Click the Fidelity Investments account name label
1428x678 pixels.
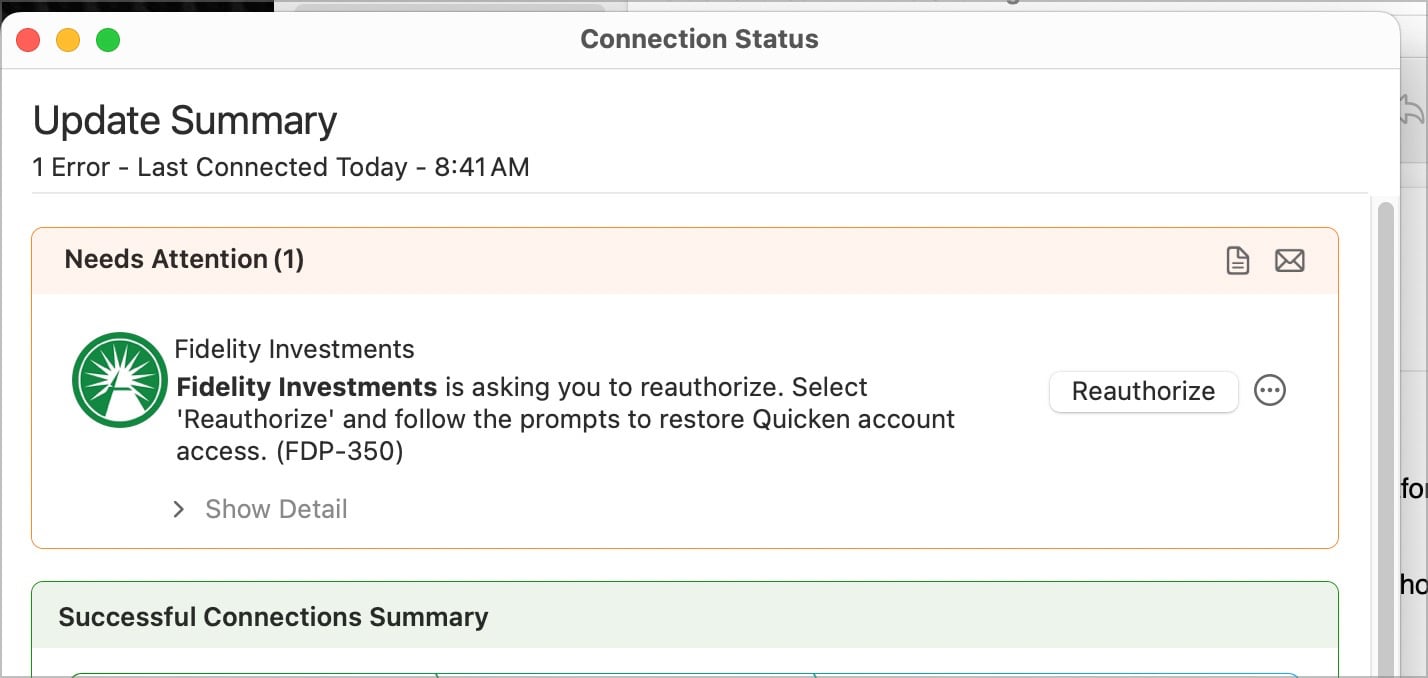coord(294,349)
